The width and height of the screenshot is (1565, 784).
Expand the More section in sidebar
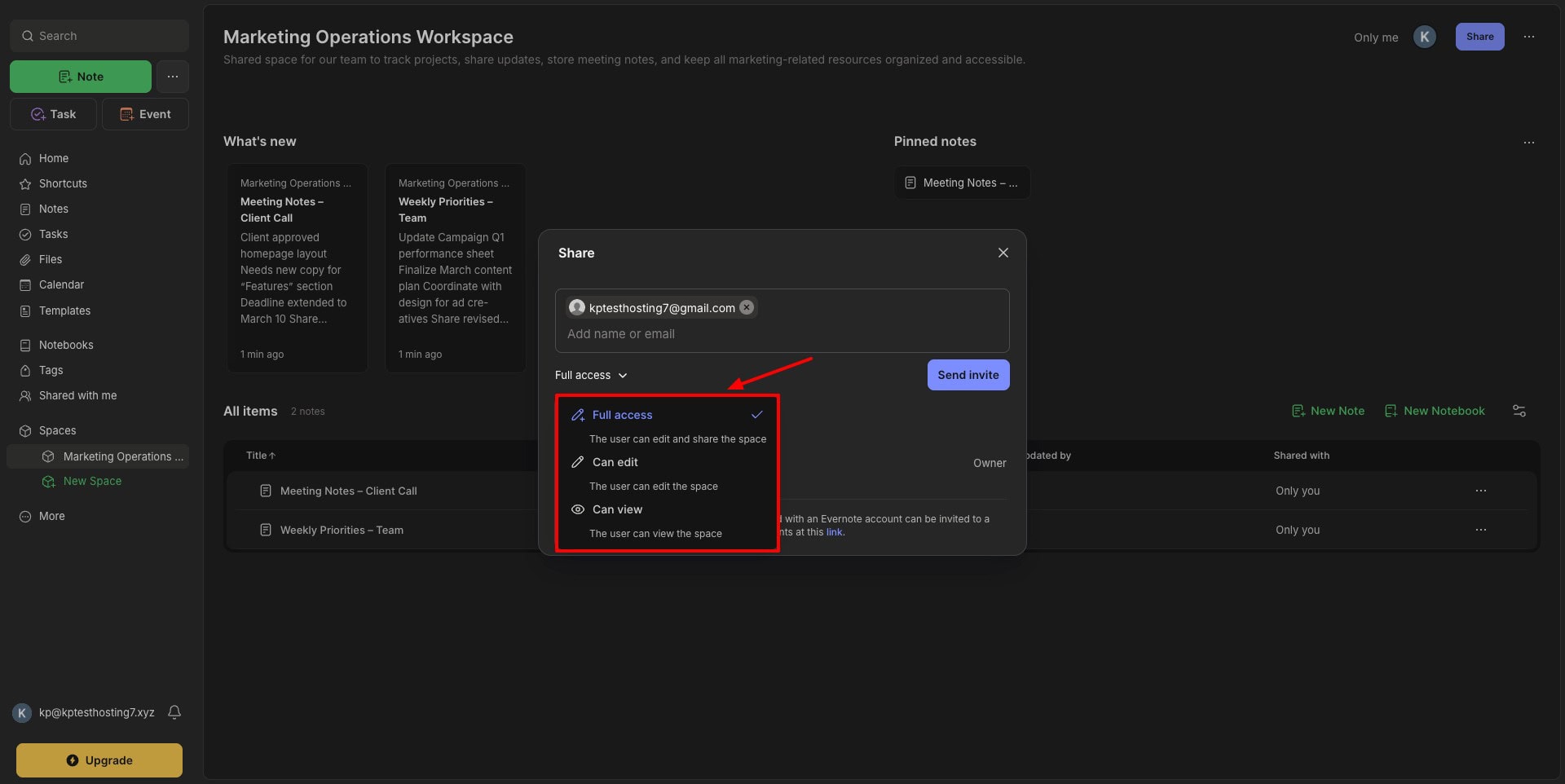point(51,516)
